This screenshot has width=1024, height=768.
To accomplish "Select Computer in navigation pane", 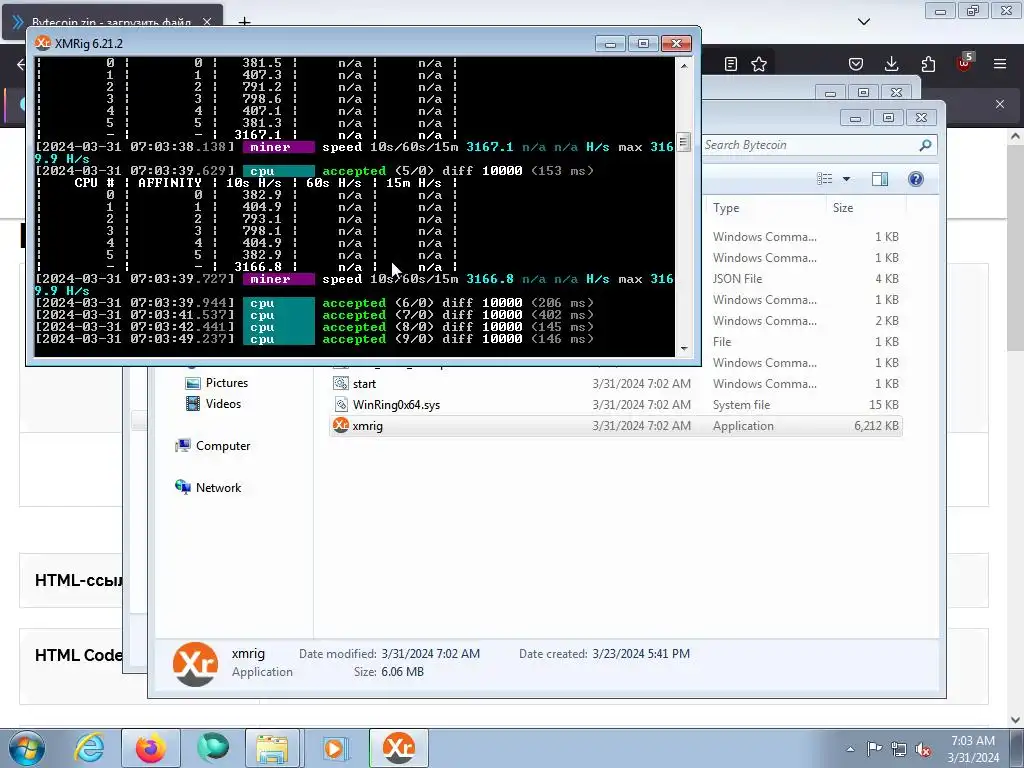I will 223,445.
